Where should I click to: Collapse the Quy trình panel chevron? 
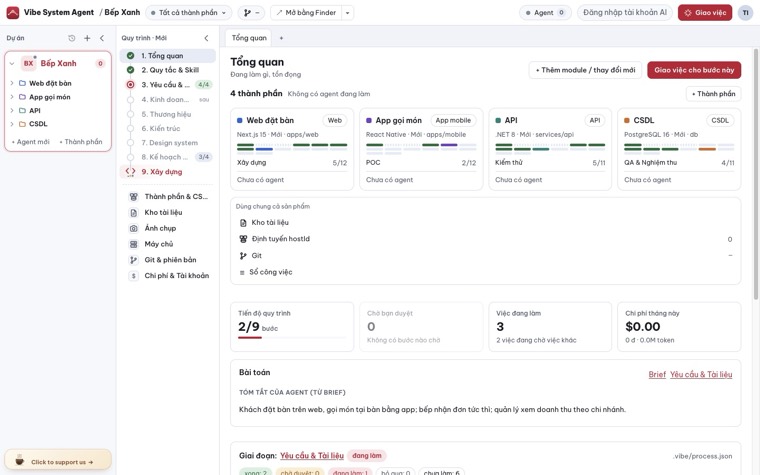tap(206, 38)
